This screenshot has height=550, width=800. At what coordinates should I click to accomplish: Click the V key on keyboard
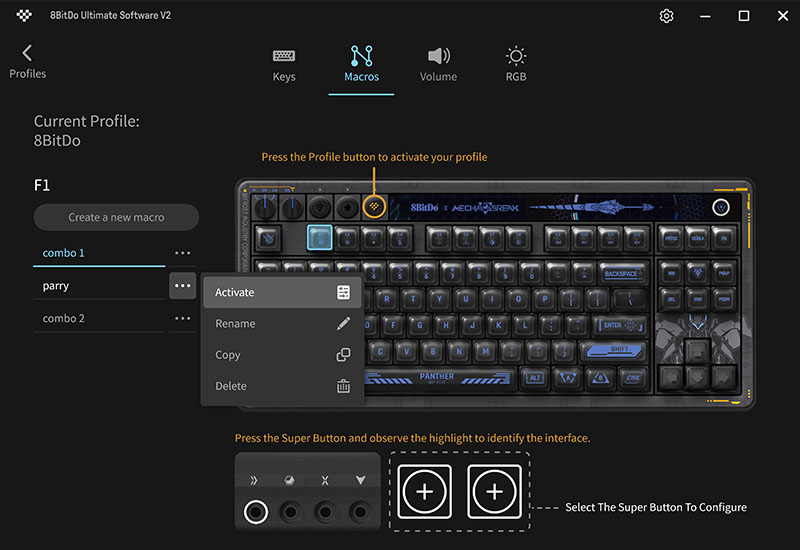point(407,351)
